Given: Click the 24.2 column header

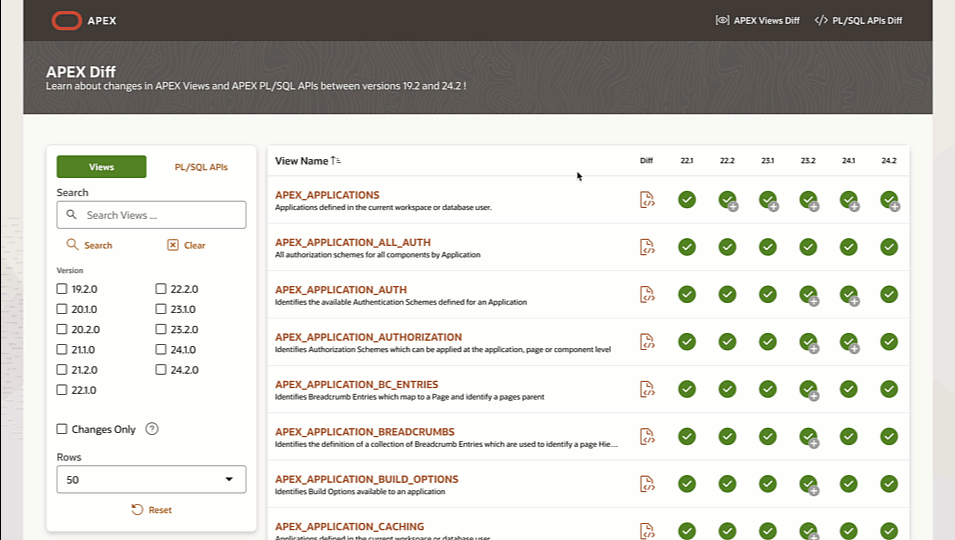Looking at the screenshot, I should pyautogui.click(x=889, y=161).
